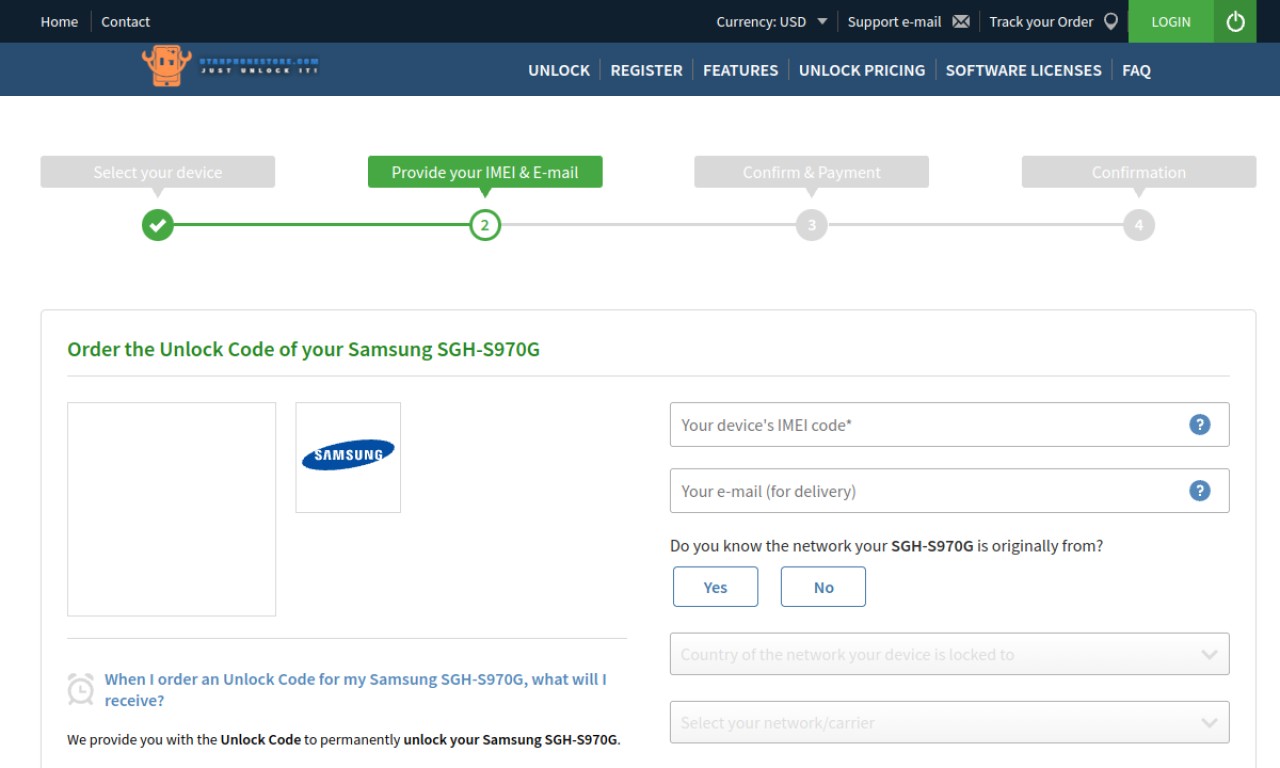
Task: Expand the country of network dropdown
Action: point(949,654)
